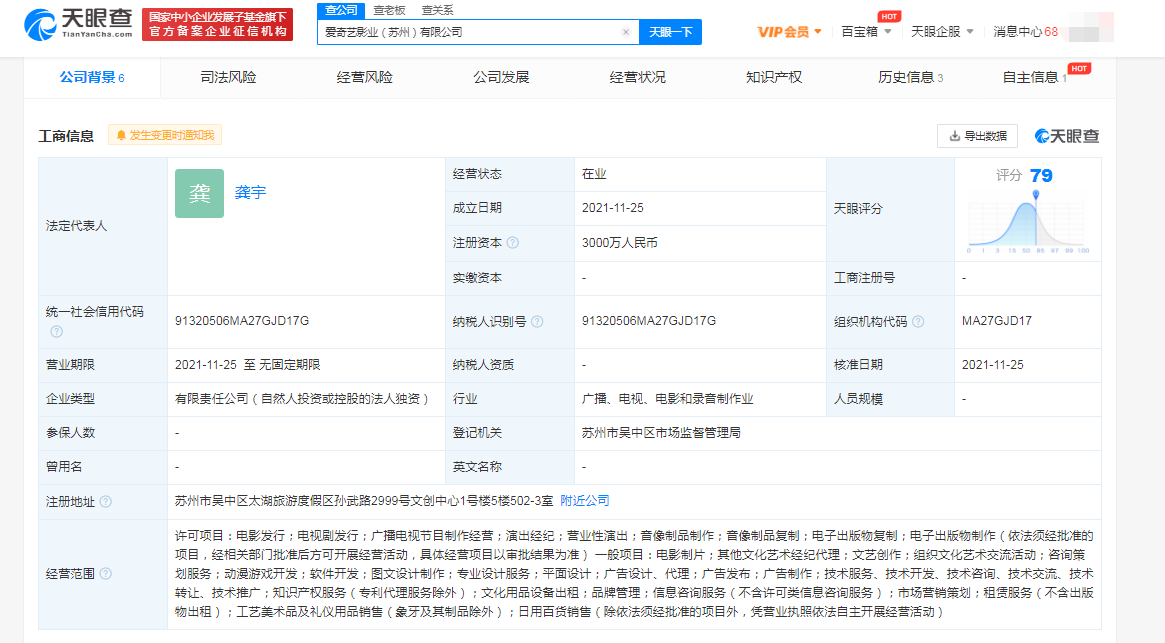Image resolution: width=1165 pixels, height=643 pixels.
Task: Click the 天眼一下 search button
Action: pos(670,32)
